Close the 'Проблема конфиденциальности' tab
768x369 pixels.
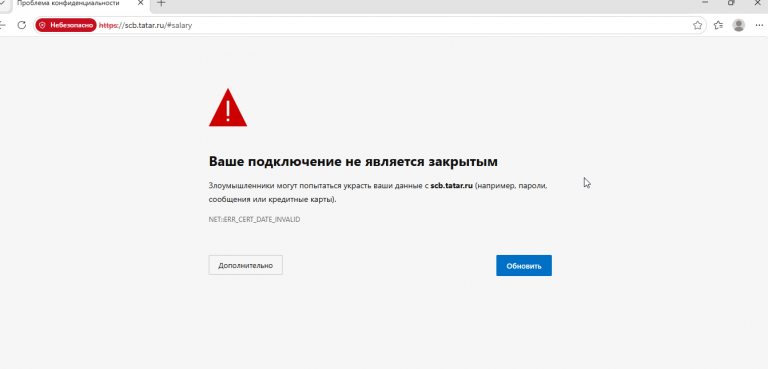[x=141, y=3]
